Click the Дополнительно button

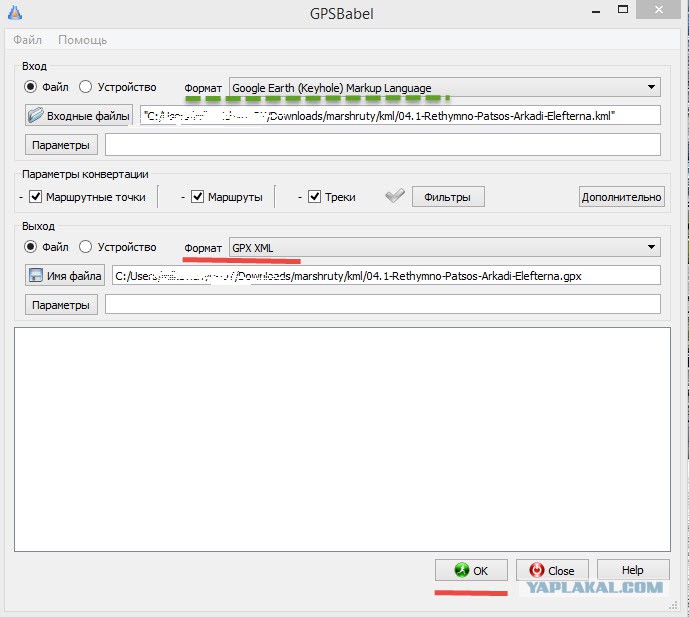click(622, 196)
